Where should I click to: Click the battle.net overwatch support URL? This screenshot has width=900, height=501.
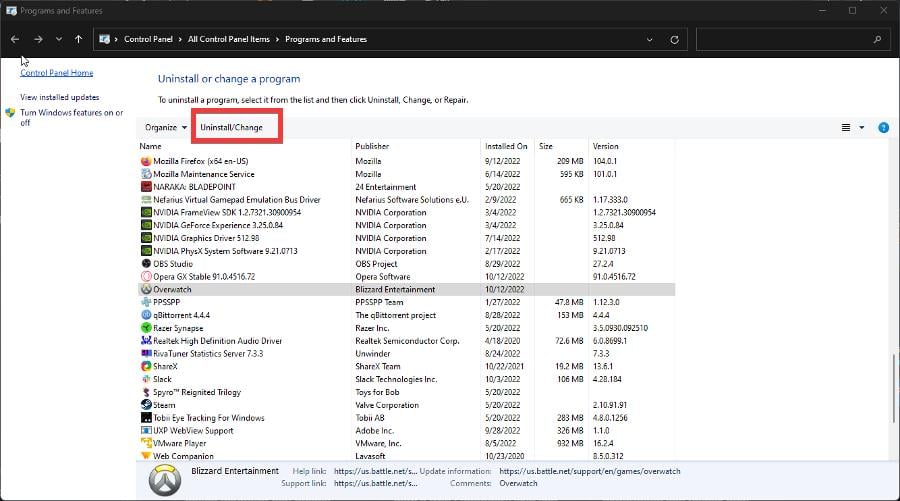589,471
